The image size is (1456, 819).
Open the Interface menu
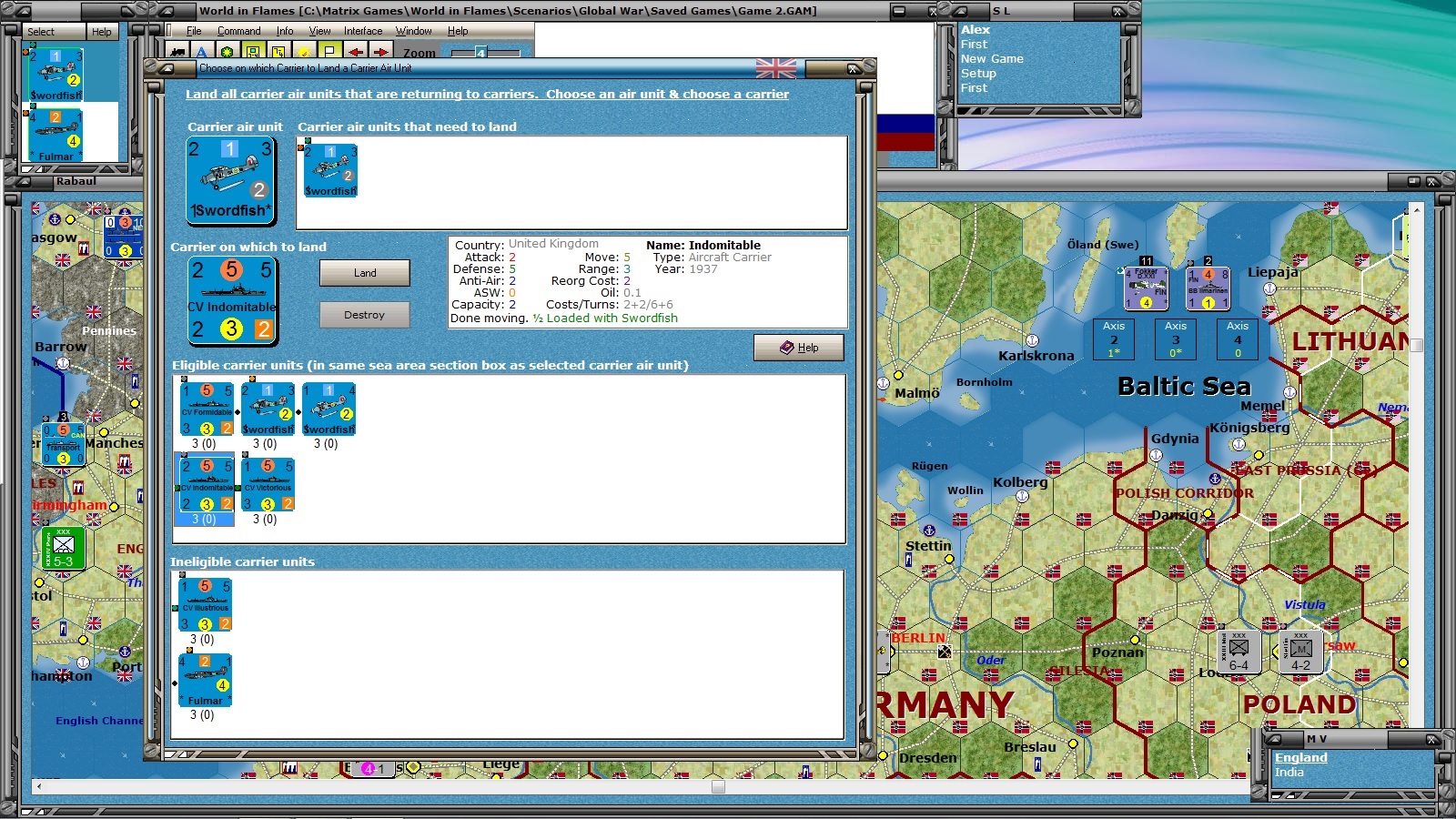click(x=363, y=30)
